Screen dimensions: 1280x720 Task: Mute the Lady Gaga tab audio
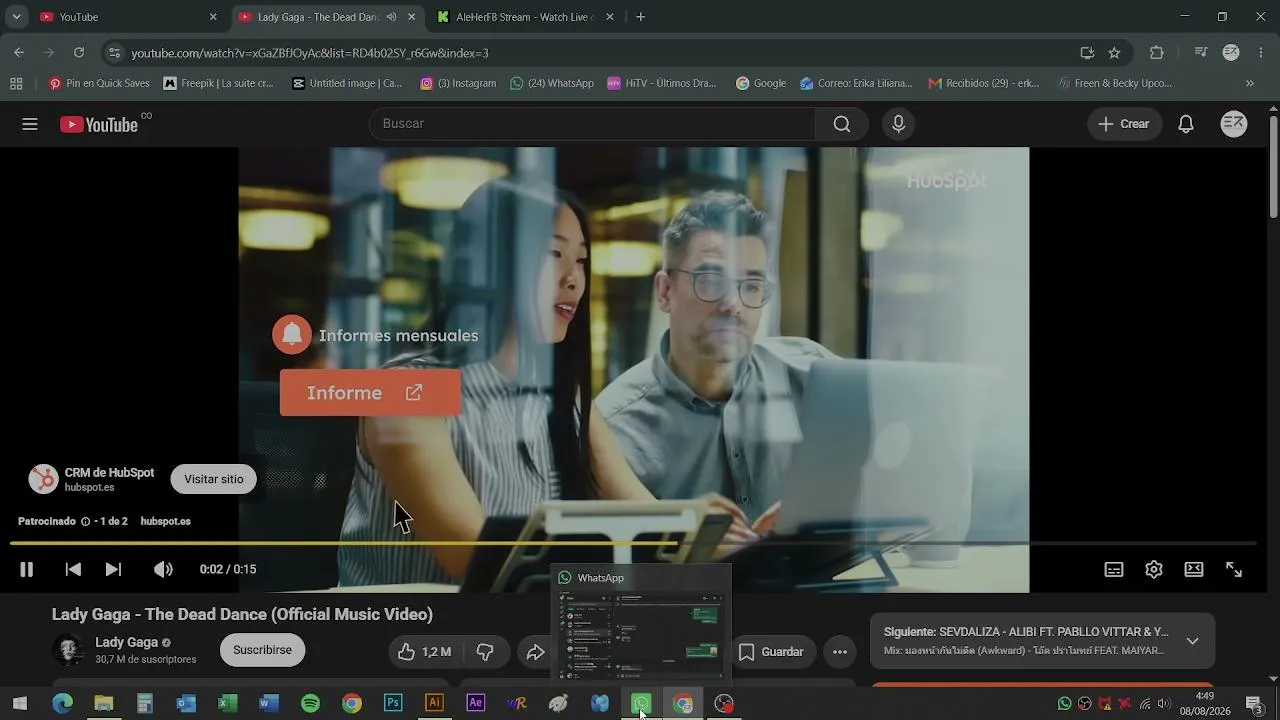391,17
